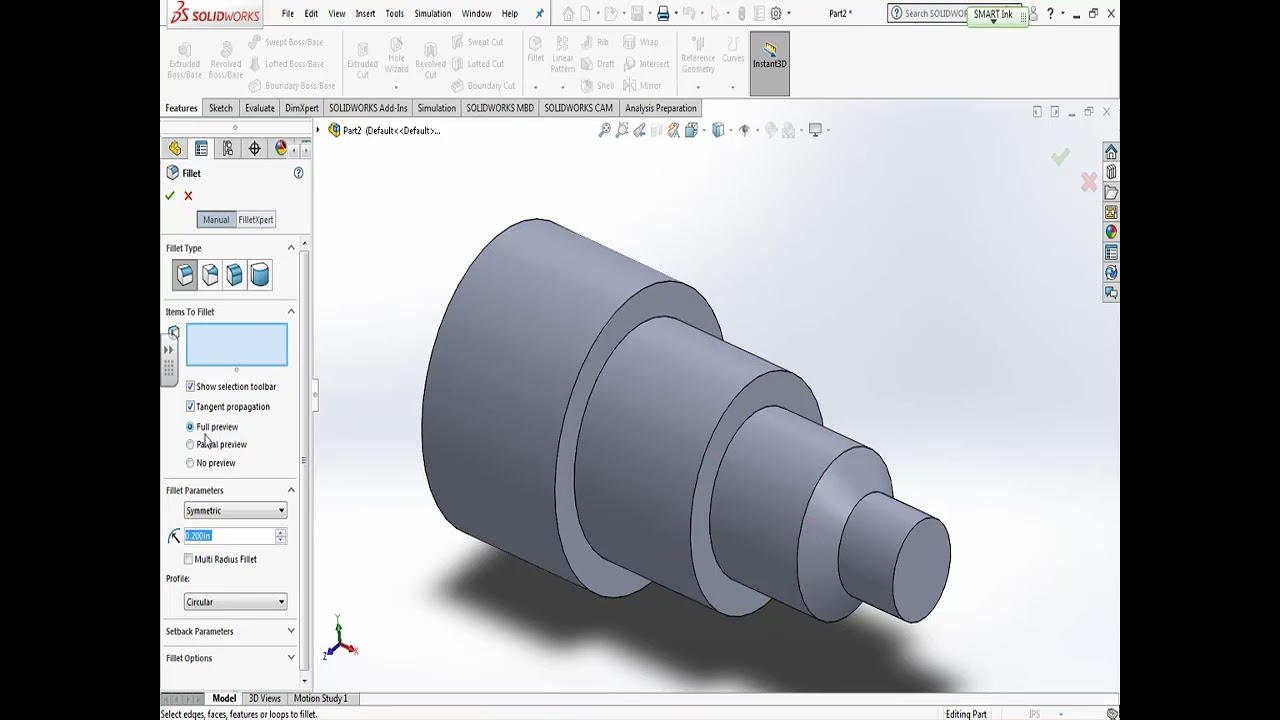Open the Insert menu

tap(365, 14)
